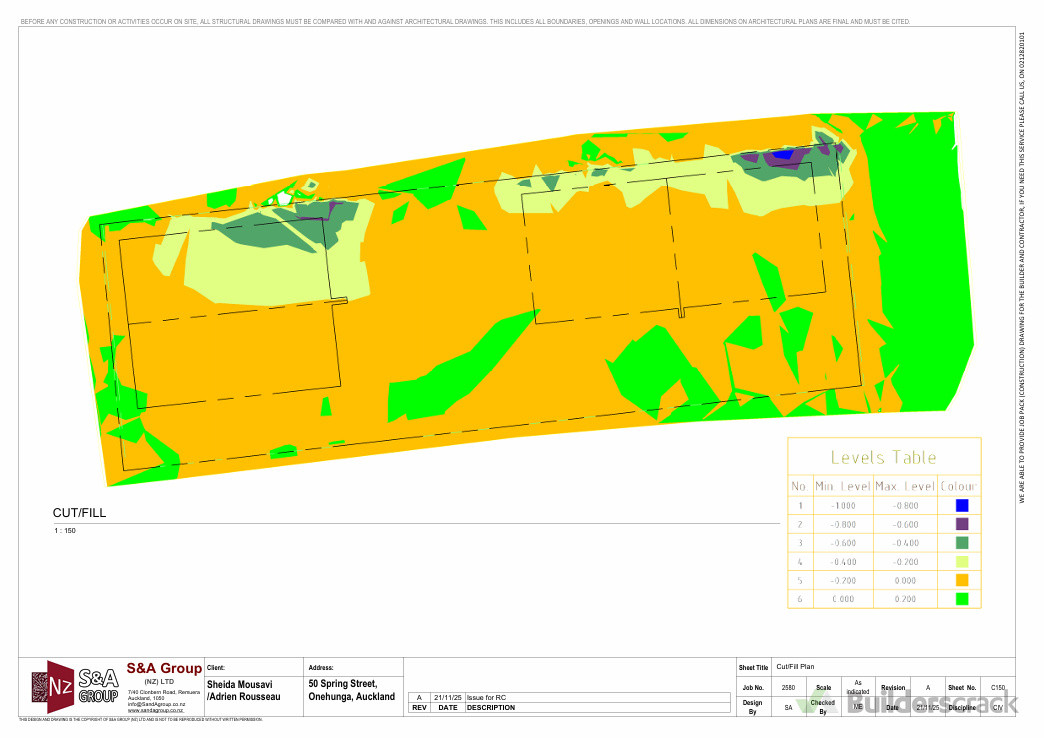
Task: Select the purple colour swatch for level 2
Action: 961,524
